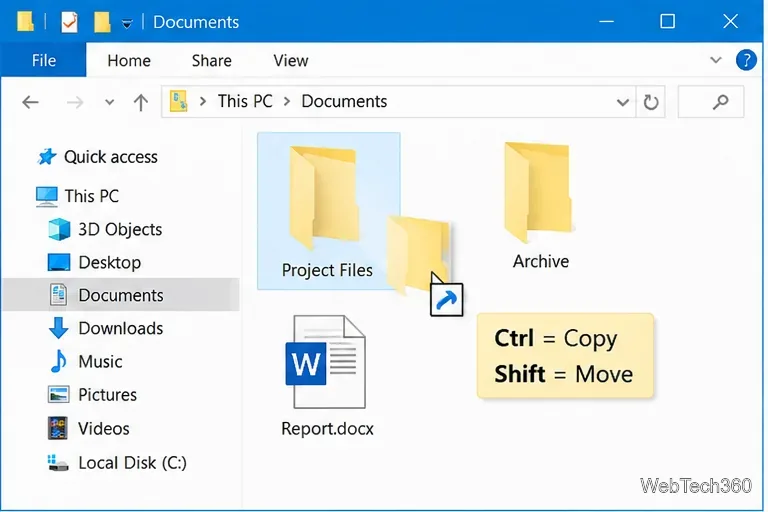Open address bar history dropdown

[623, 102]
